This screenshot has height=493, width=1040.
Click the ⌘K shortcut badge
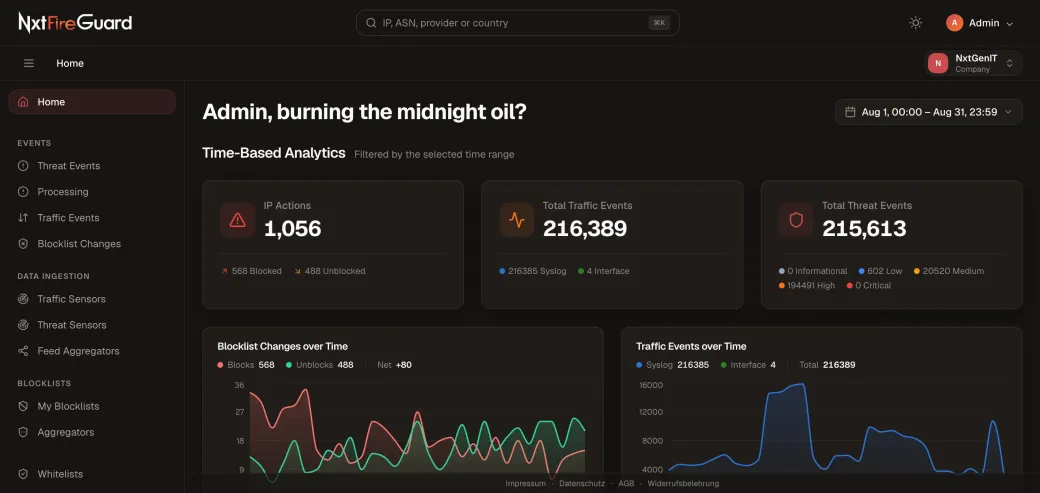659,23
